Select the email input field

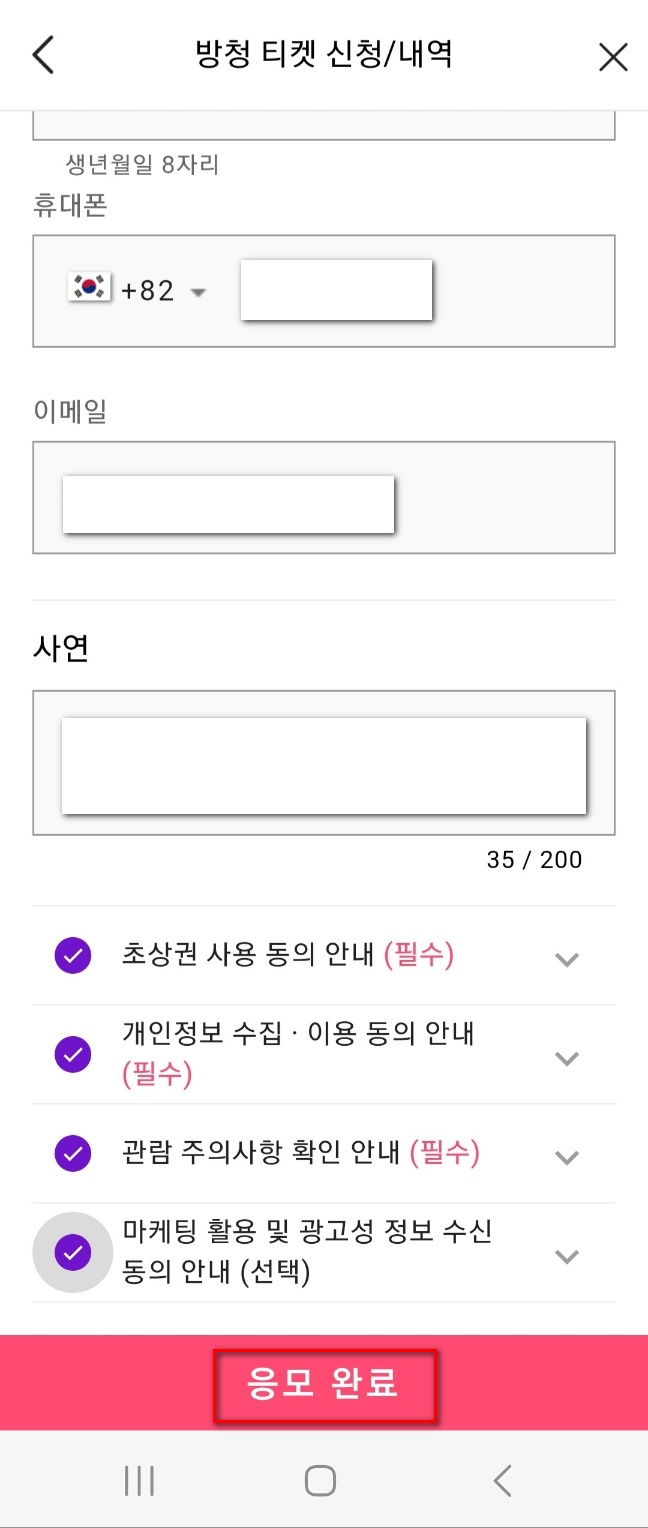(x=228, y=503)
